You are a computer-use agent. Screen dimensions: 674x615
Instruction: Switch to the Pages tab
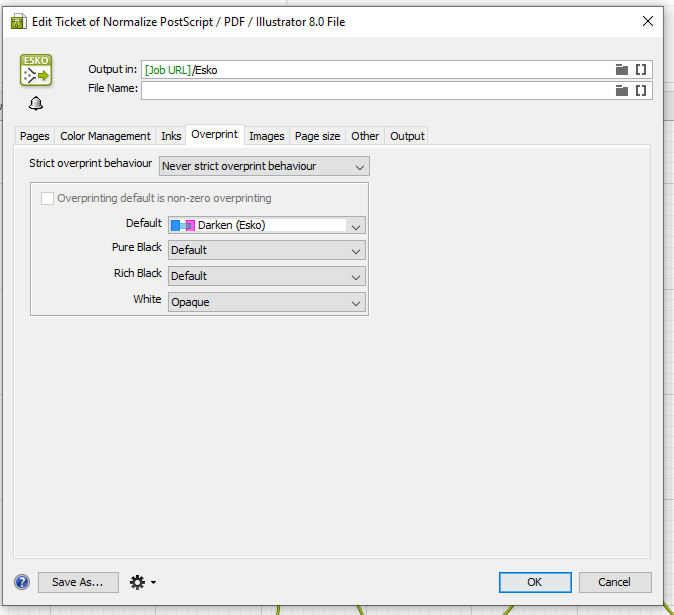[35, 136]
